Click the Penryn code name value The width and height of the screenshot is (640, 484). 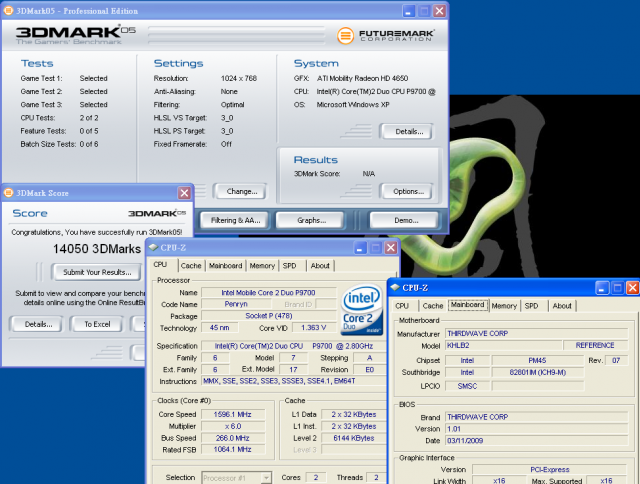coord(236,304)
